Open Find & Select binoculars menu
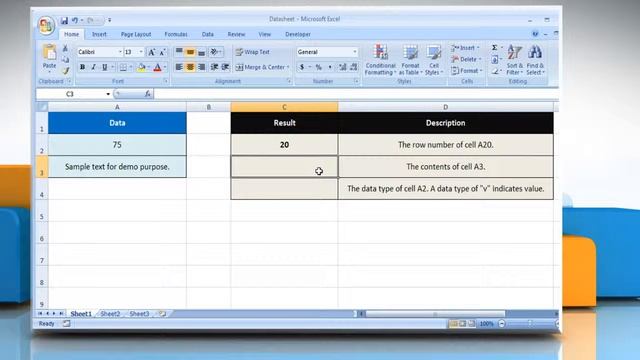The image size is (640, 360). pos(535,60)
